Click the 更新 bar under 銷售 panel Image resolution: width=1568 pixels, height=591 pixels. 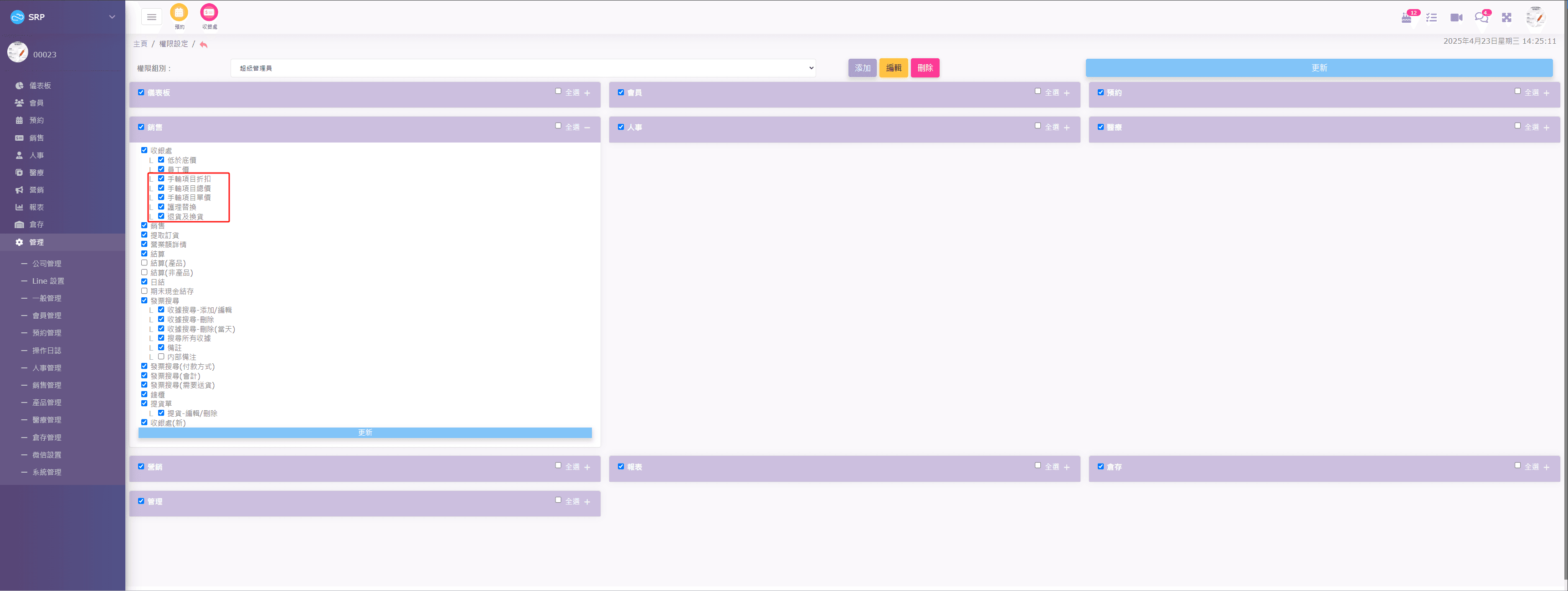365,433
